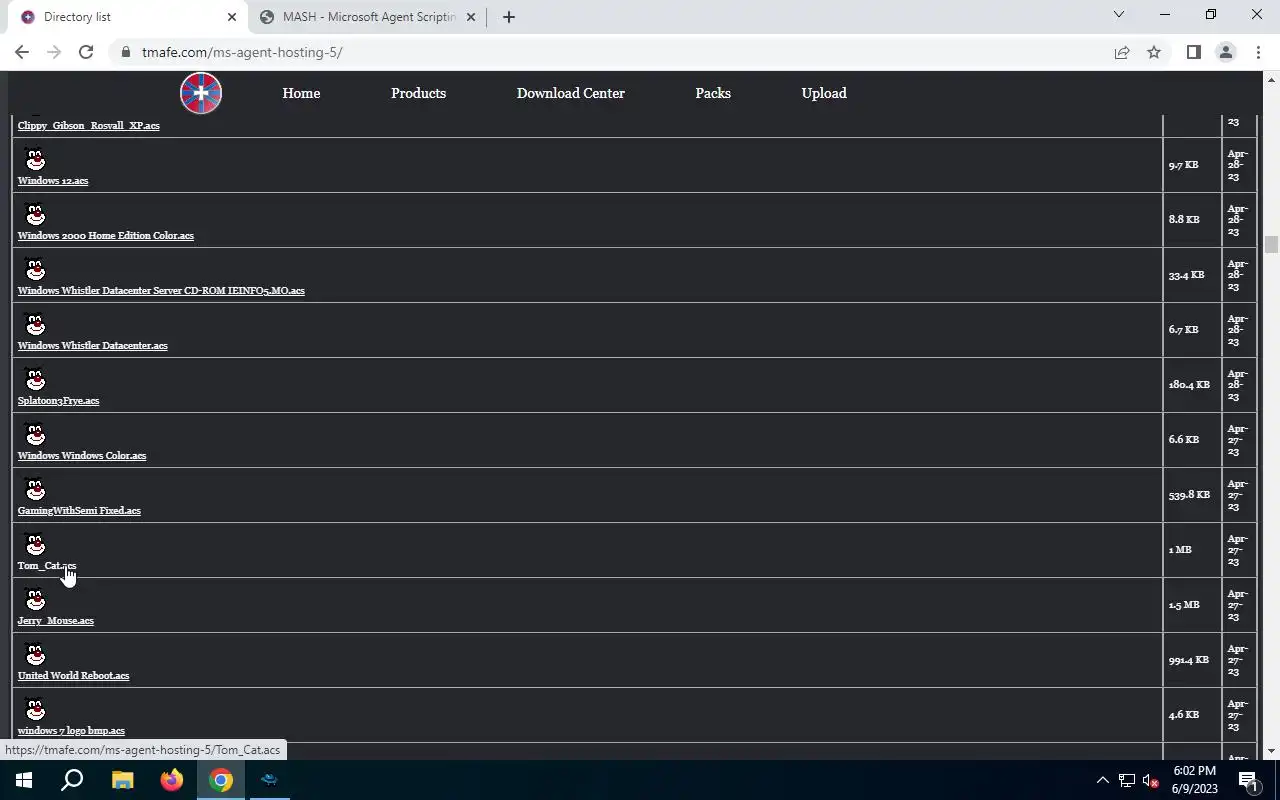1280x800 pixels.
Task: Download the Splatoon3Frye.acs file
Action: (58, 401)
